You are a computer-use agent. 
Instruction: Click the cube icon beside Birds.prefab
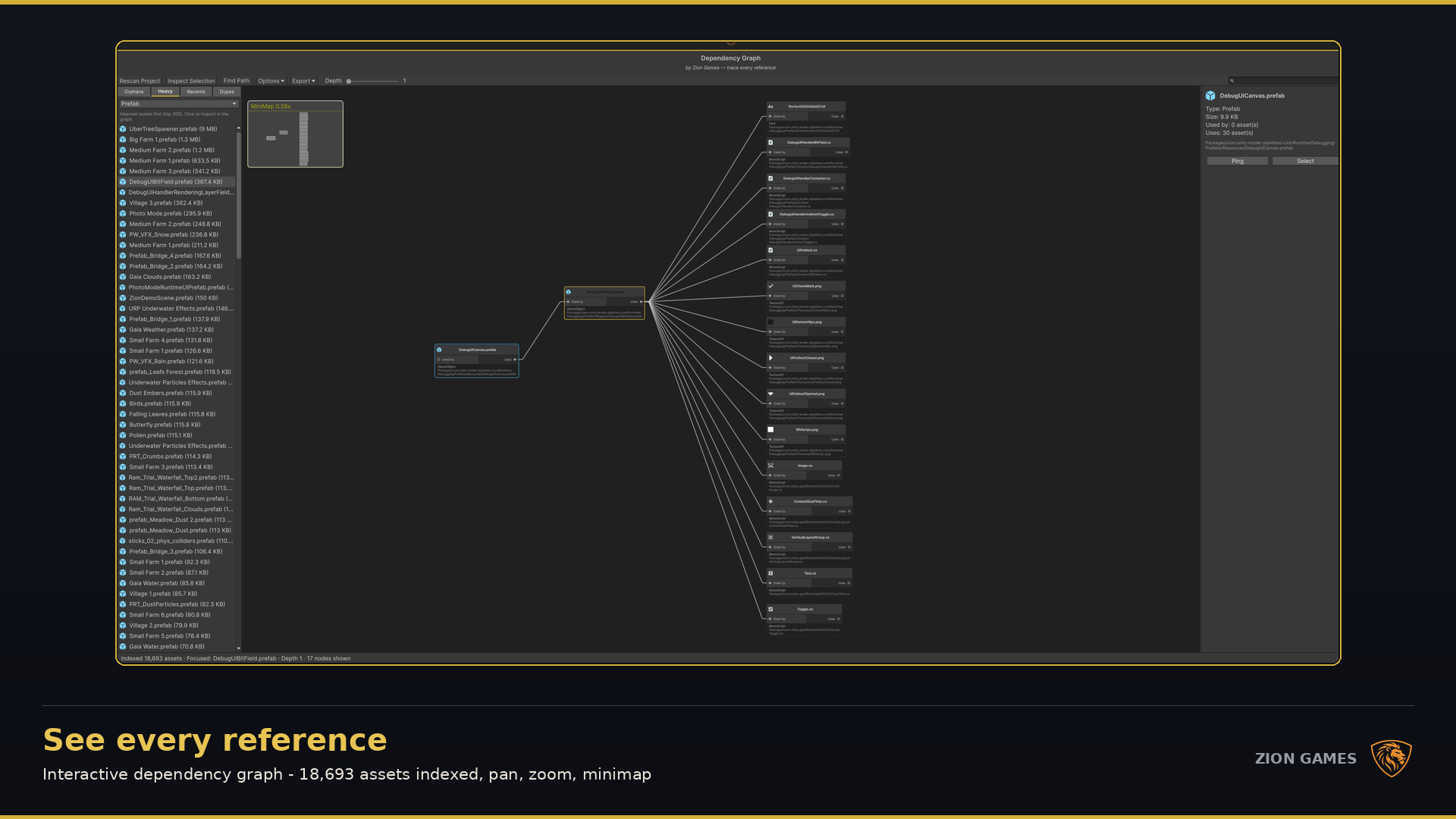(x=123, y=403)
